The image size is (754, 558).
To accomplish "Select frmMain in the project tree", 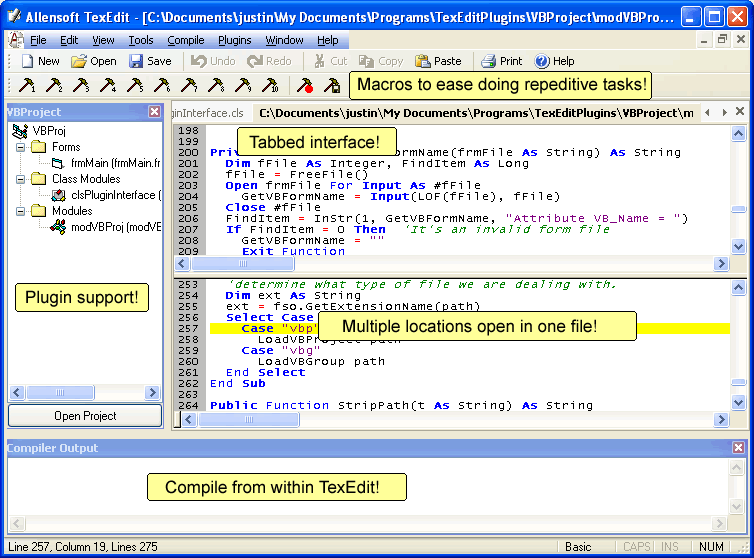I will (x=115, y=163).
